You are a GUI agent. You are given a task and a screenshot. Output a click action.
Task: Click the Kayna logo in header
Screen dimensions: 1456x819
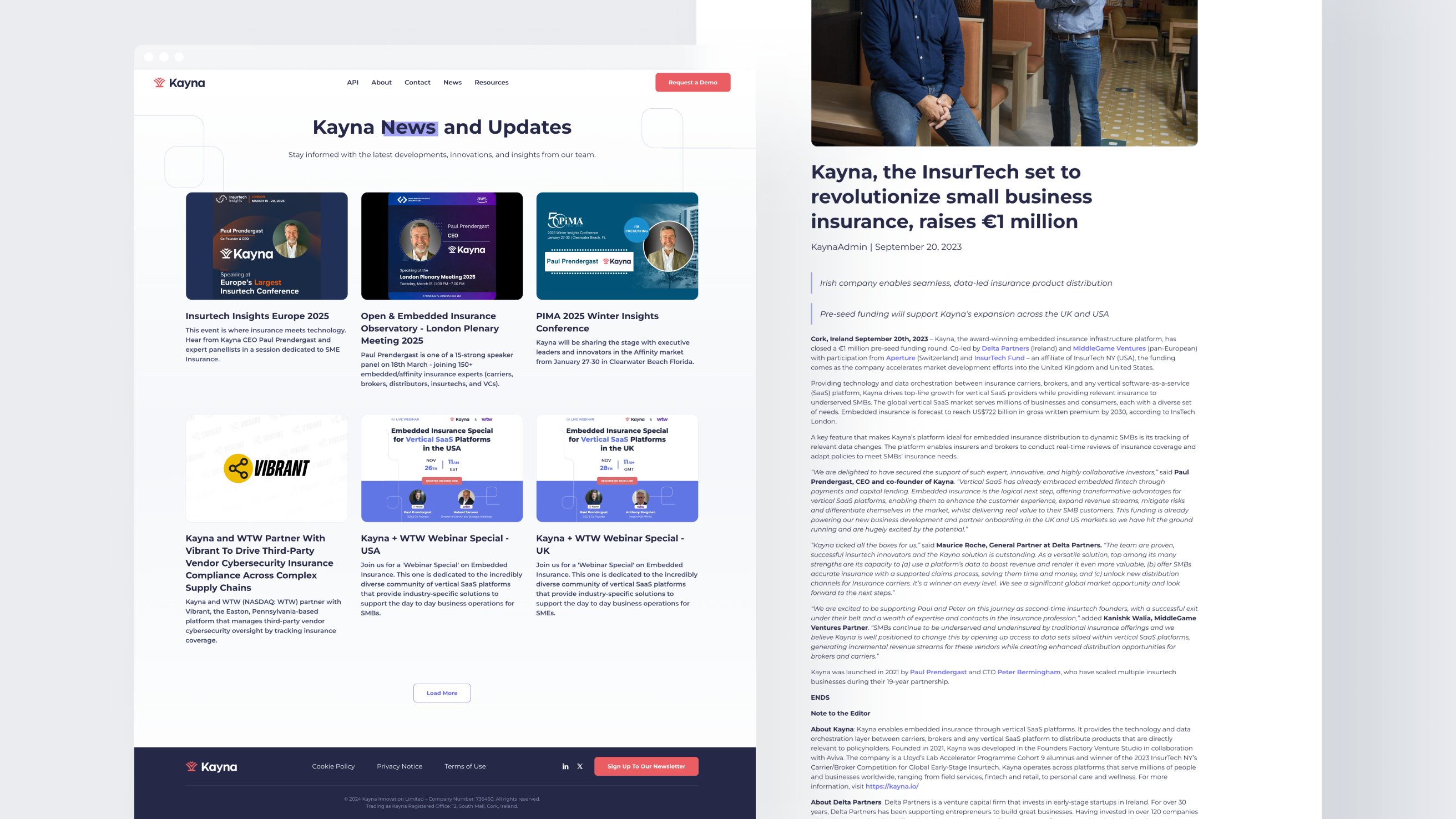[179, 83]
